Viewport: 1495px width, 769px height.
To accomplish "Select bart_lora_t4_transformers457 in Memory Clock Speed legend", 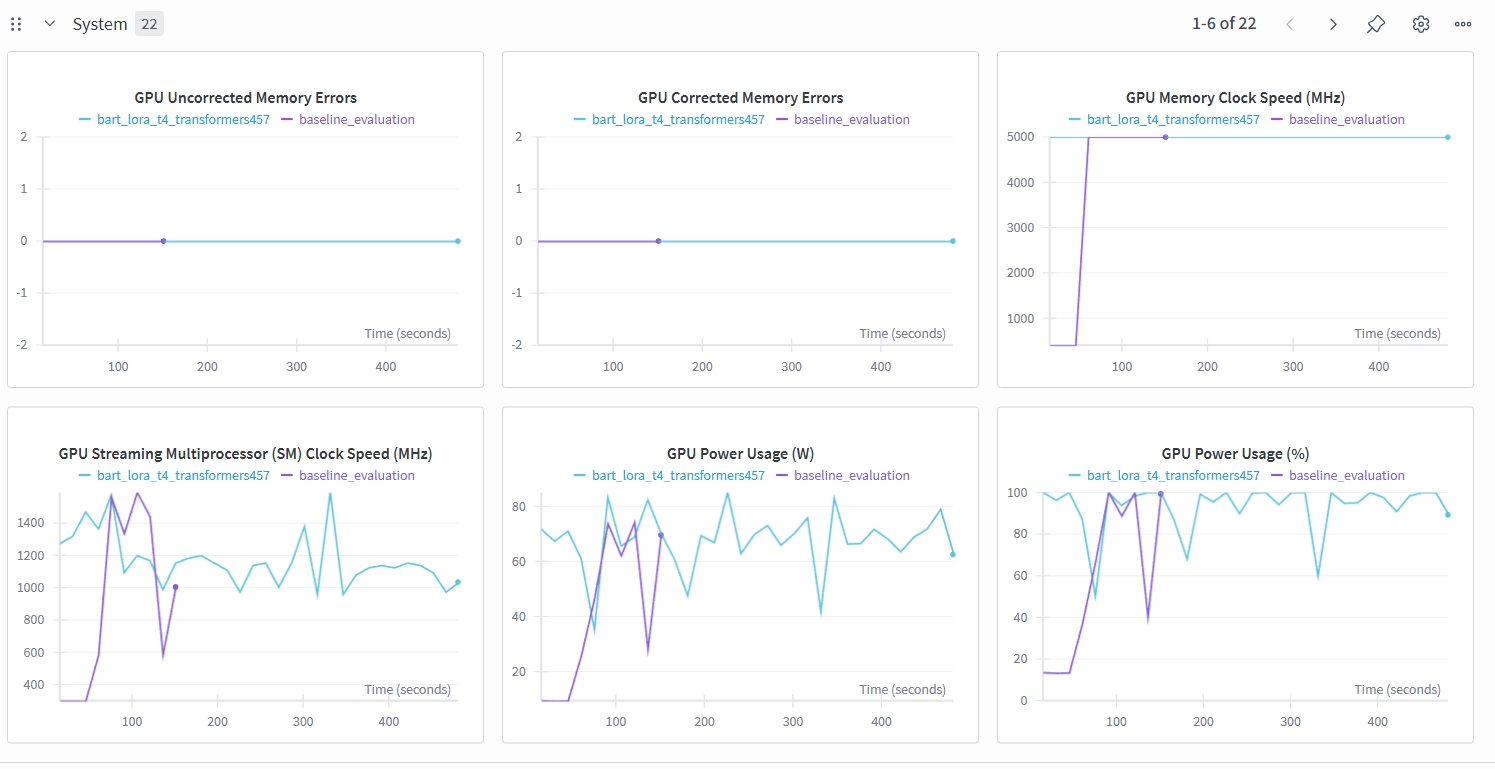I will pos(1172,119).
